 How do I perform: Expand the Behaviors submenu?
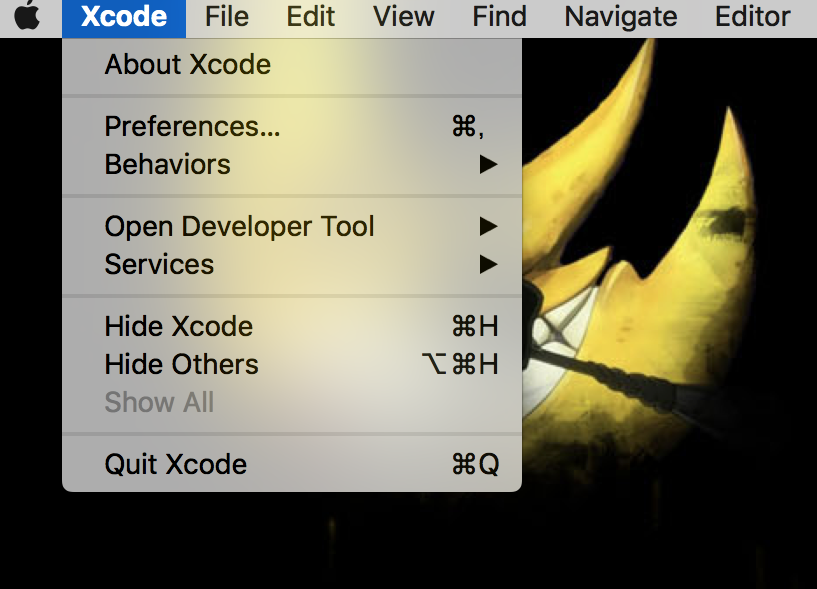tap(292, 164)
